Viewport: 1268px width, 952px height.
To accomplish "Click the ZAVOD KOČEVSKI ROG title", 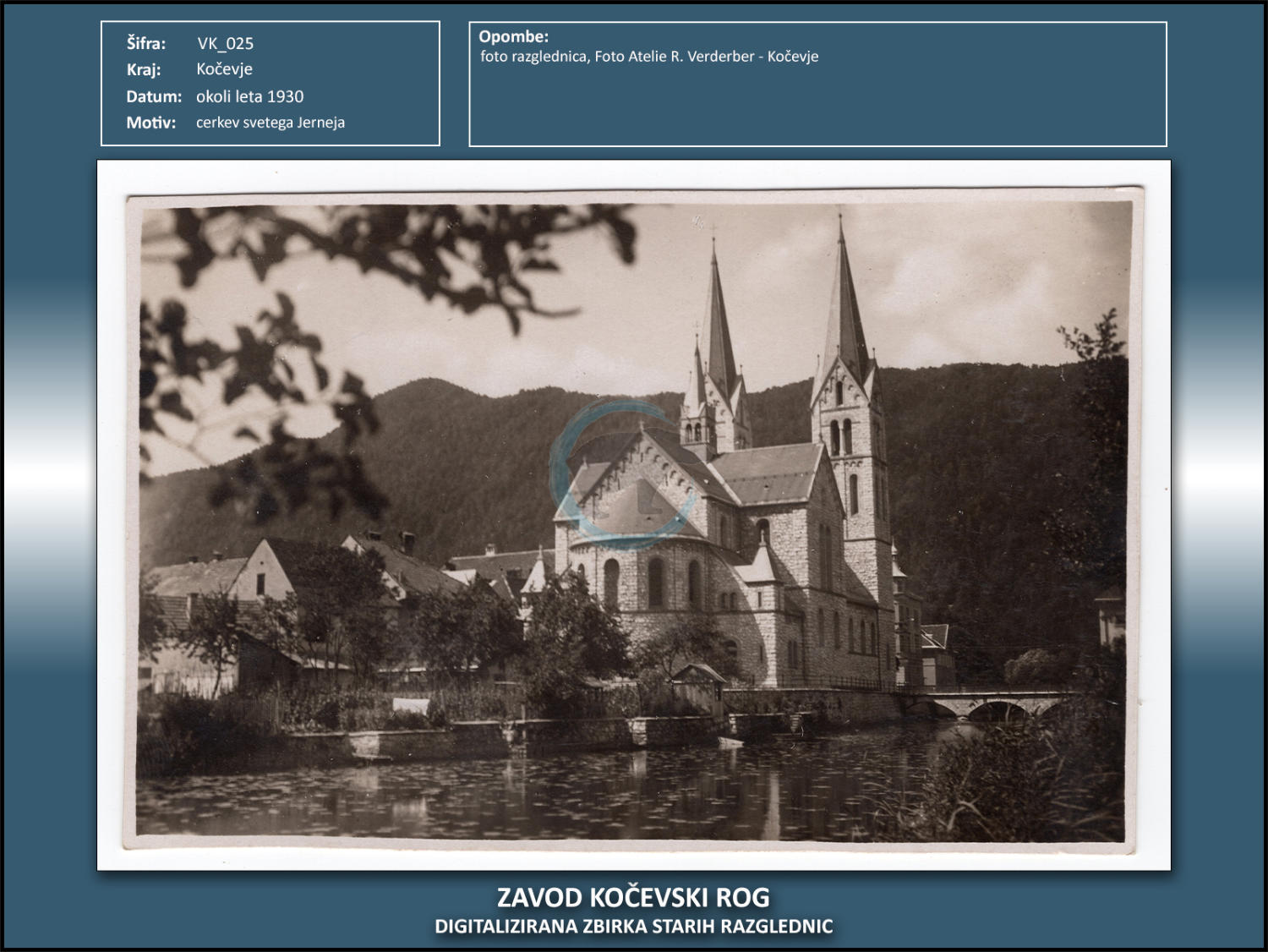I will pos(633,897).
